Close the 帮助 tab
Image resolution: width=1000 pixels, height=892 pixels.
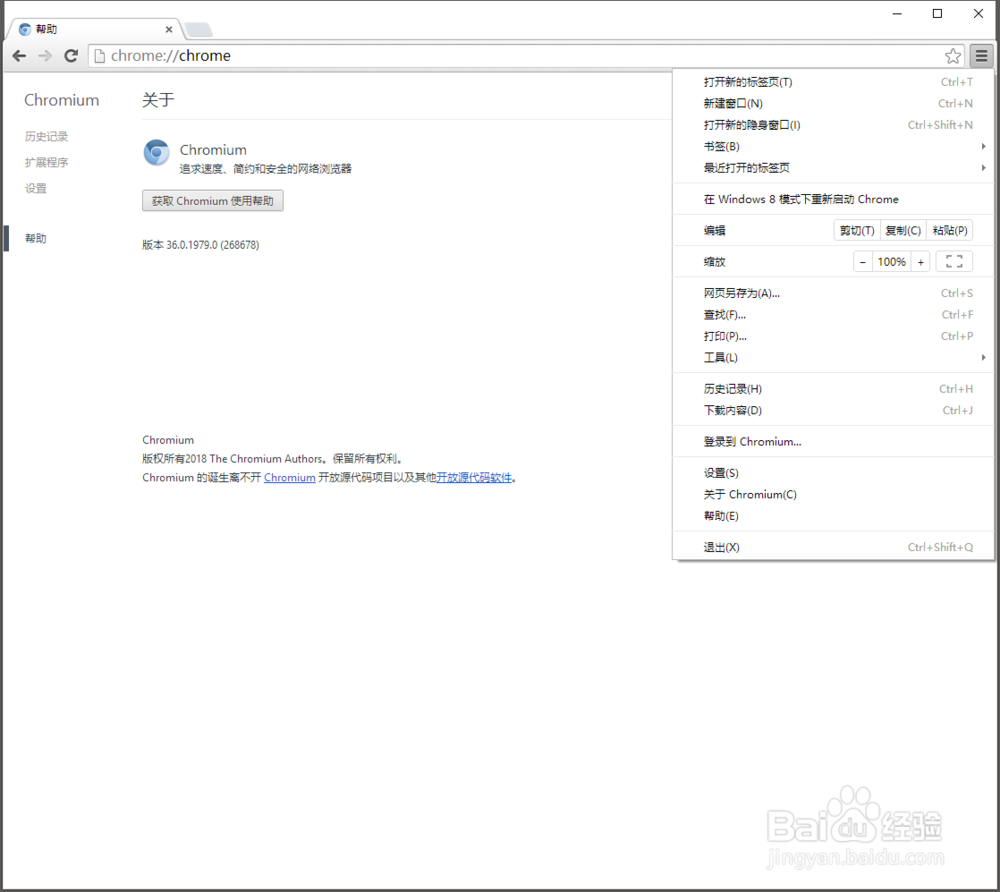click(168, 29)
